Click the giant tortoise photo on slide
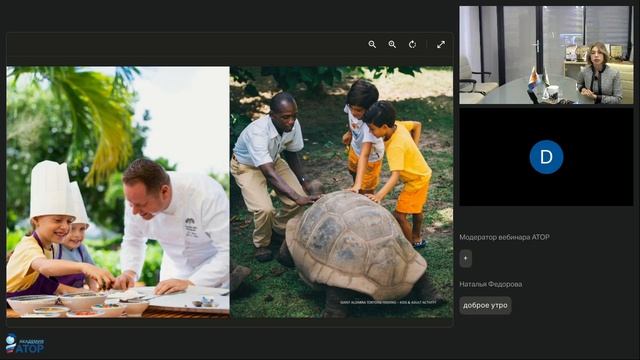 (342, 192)
